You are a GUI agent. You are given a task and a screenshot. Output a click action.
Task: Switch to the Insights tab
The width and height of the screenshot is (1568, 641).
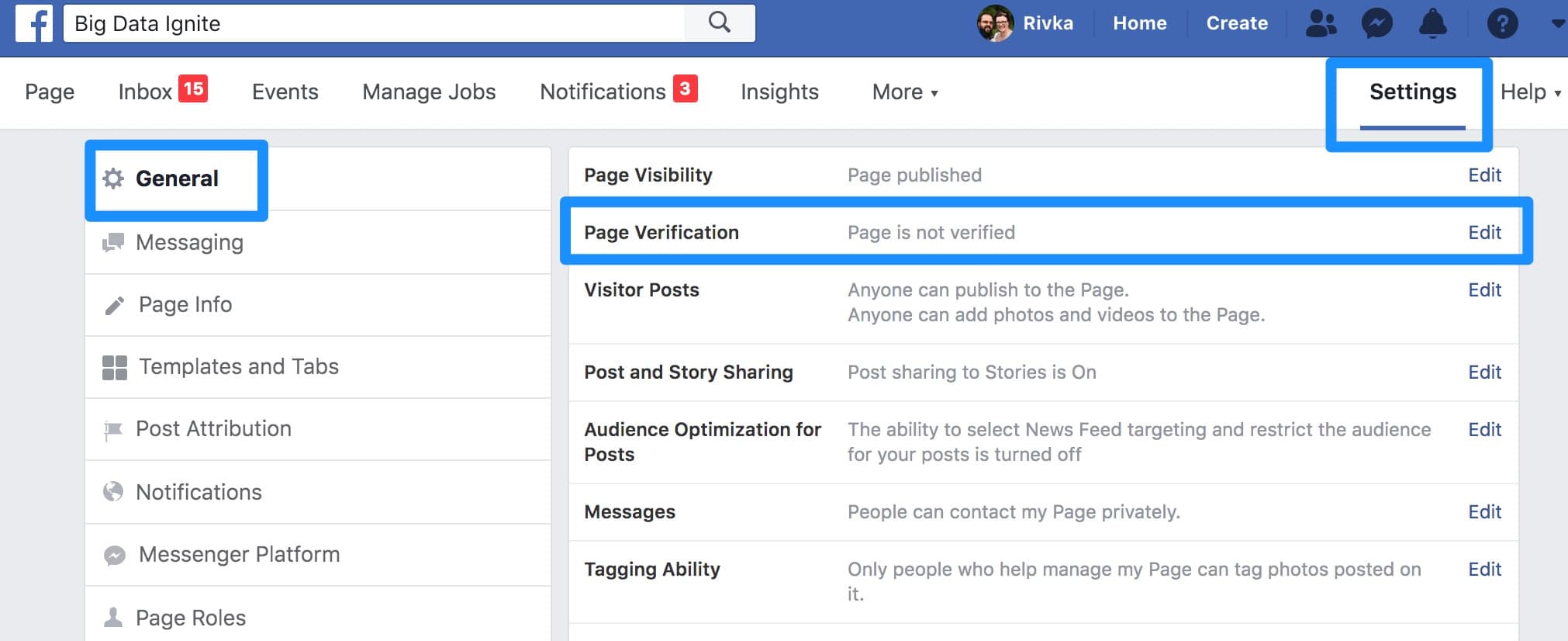click(x=779, y=92)
